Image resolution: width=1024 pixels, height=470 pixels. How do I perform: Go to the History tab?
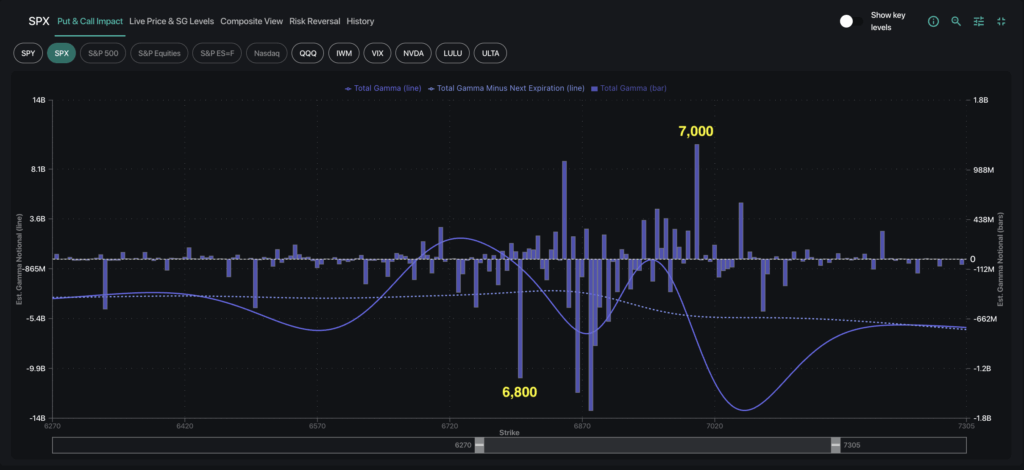[x=360, y=21]
